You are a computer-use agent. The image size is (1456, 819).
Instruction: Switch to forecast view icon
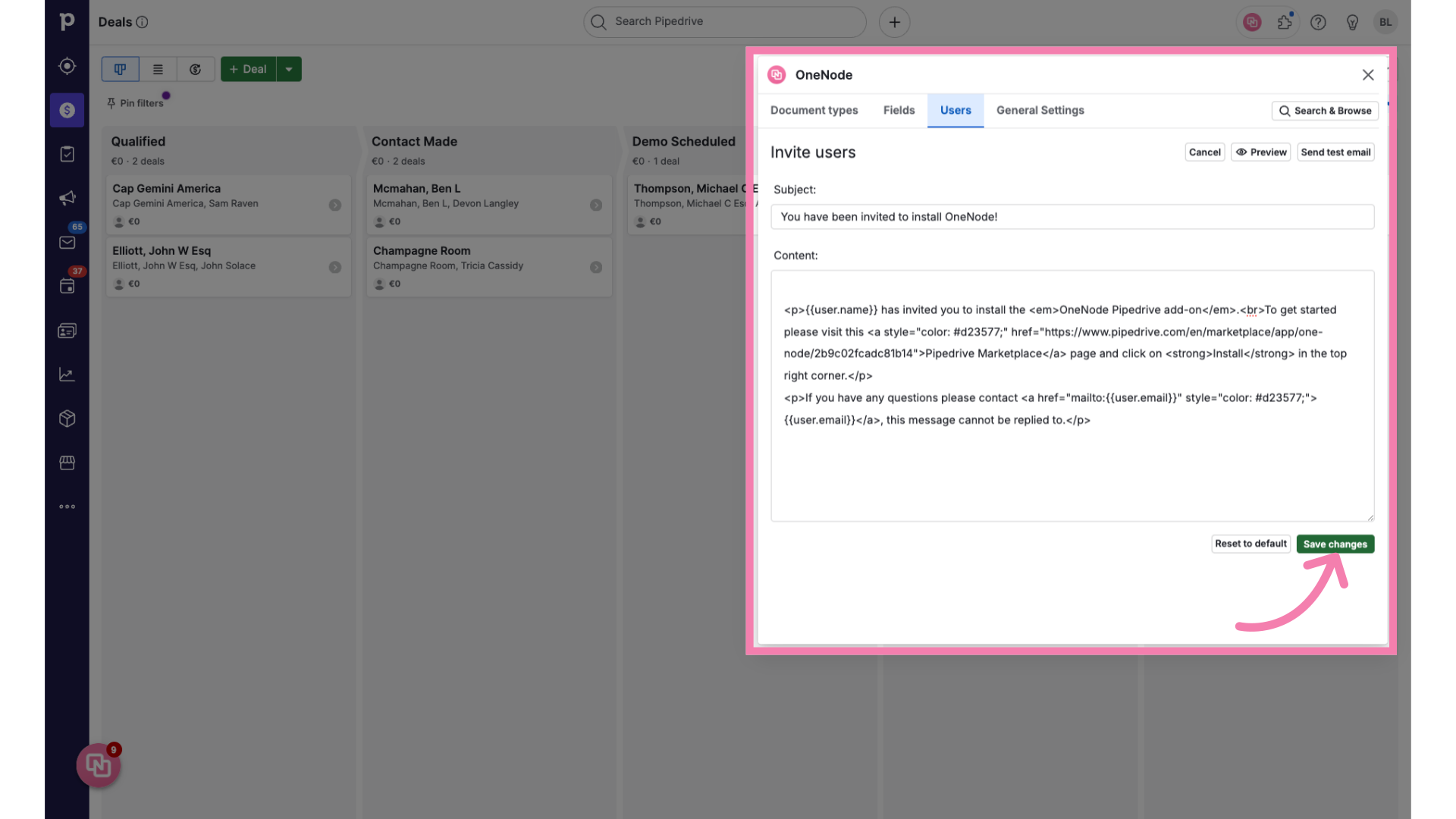coord(195,69)
